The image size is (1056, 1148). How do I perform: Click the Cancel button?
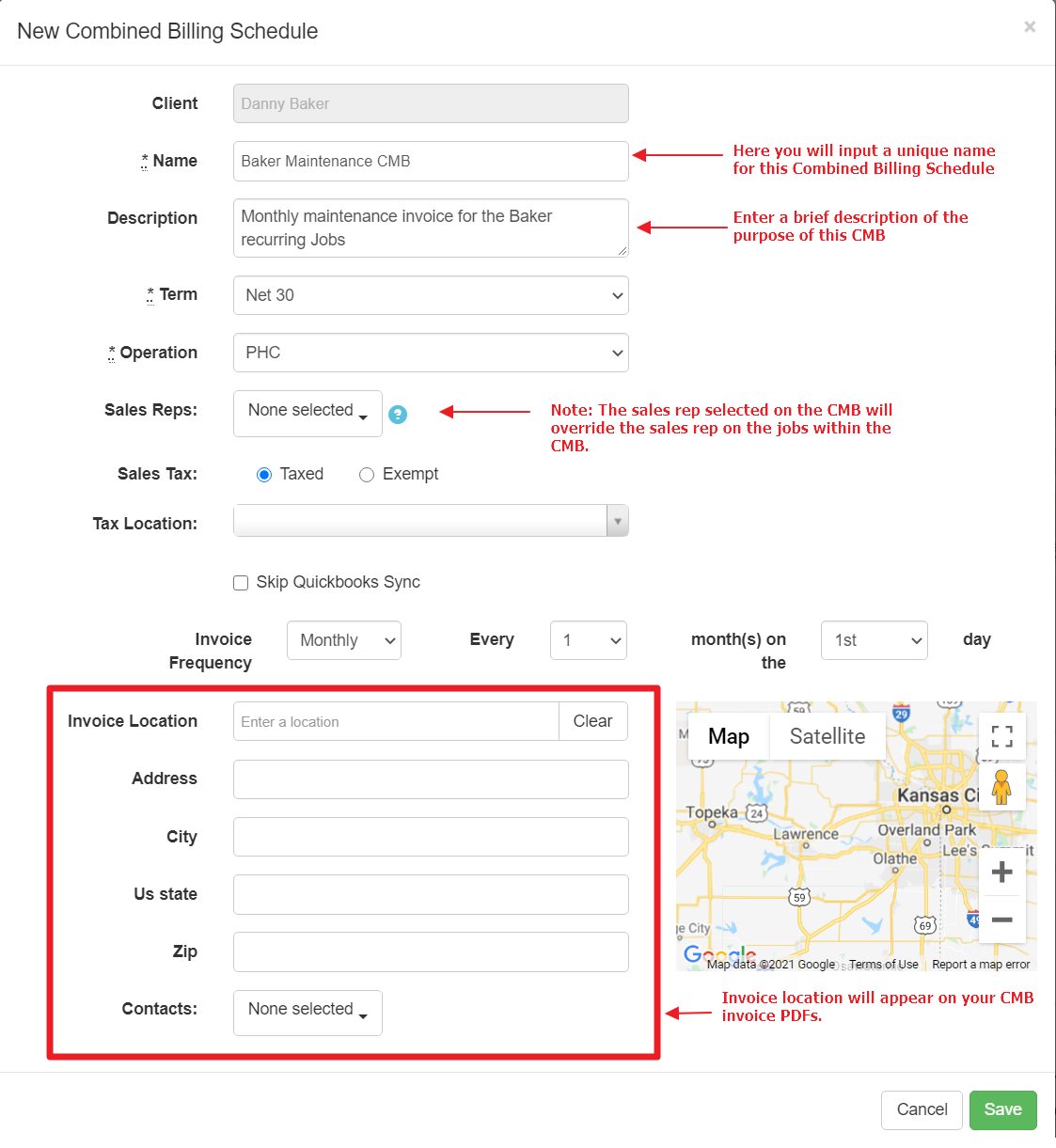(921, 1109)
